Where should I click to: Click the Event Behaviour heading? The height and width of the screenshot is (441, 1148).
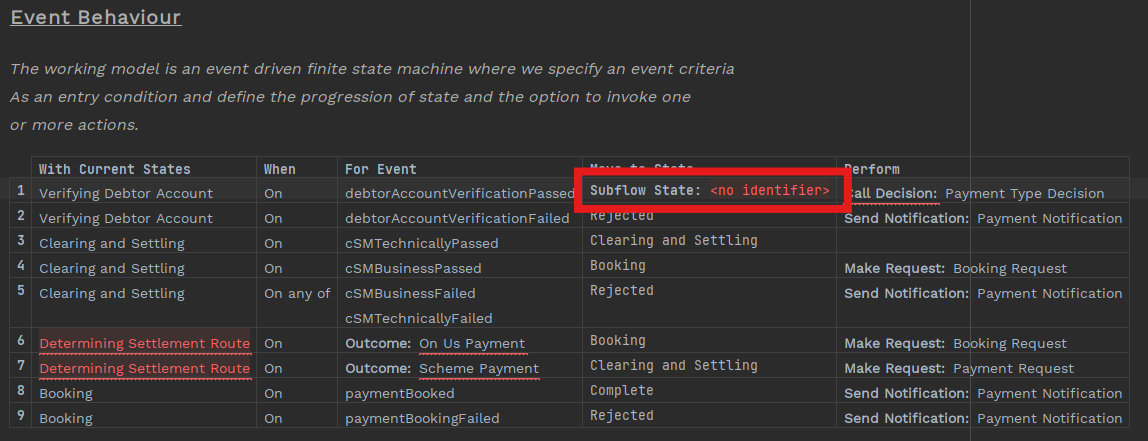click(95, 18)
